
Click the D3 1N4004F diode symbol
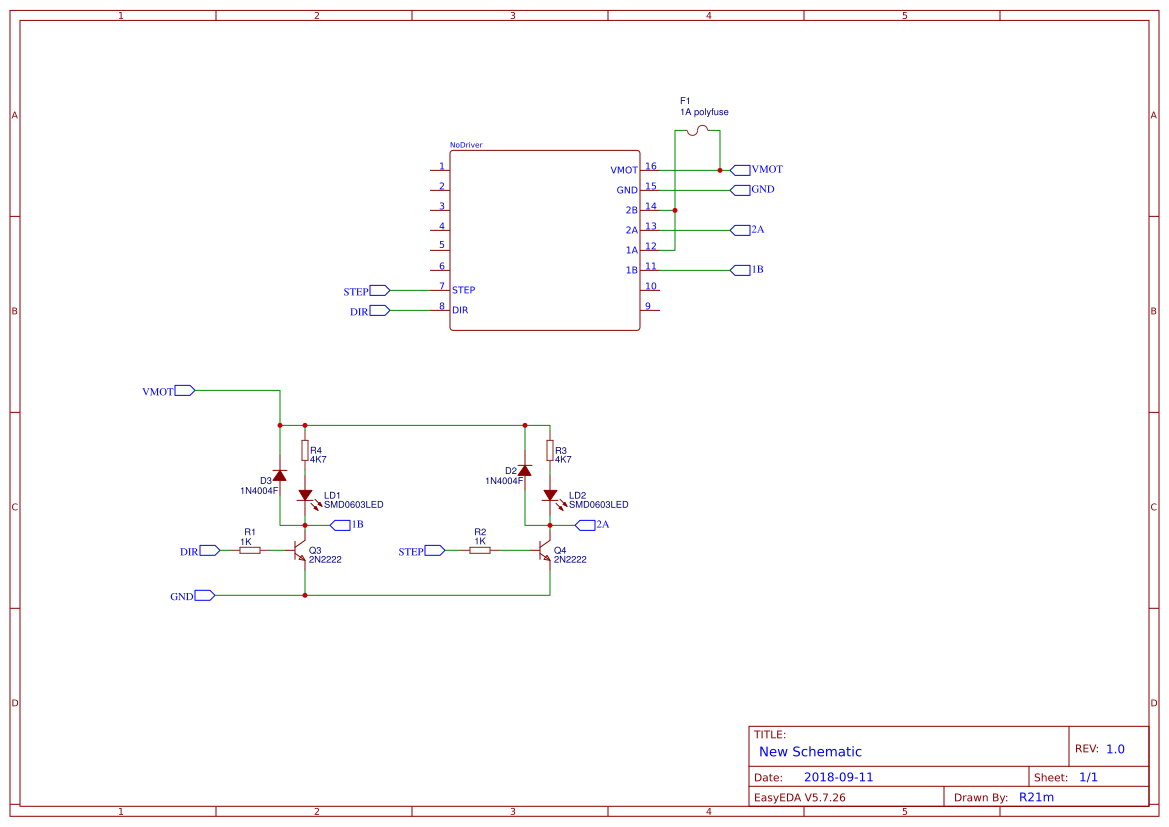coord(280,474)
